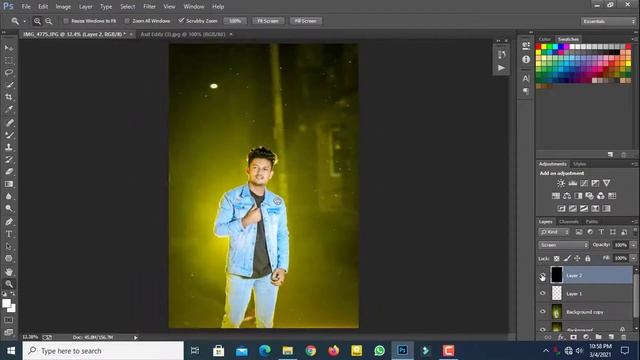Click the layer style fx icon

(x=561, y=337)
